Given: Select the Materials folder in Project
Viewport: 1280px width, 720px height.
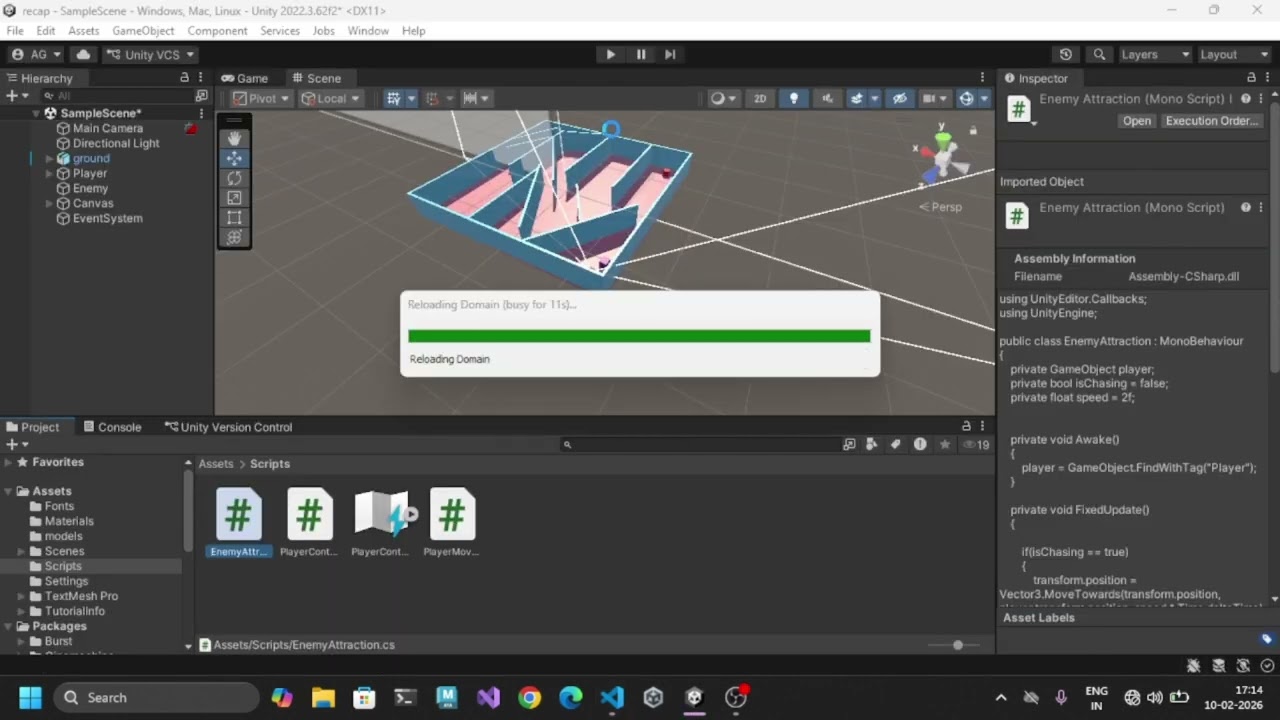Looking at the screenshot, I should (69, 521).
